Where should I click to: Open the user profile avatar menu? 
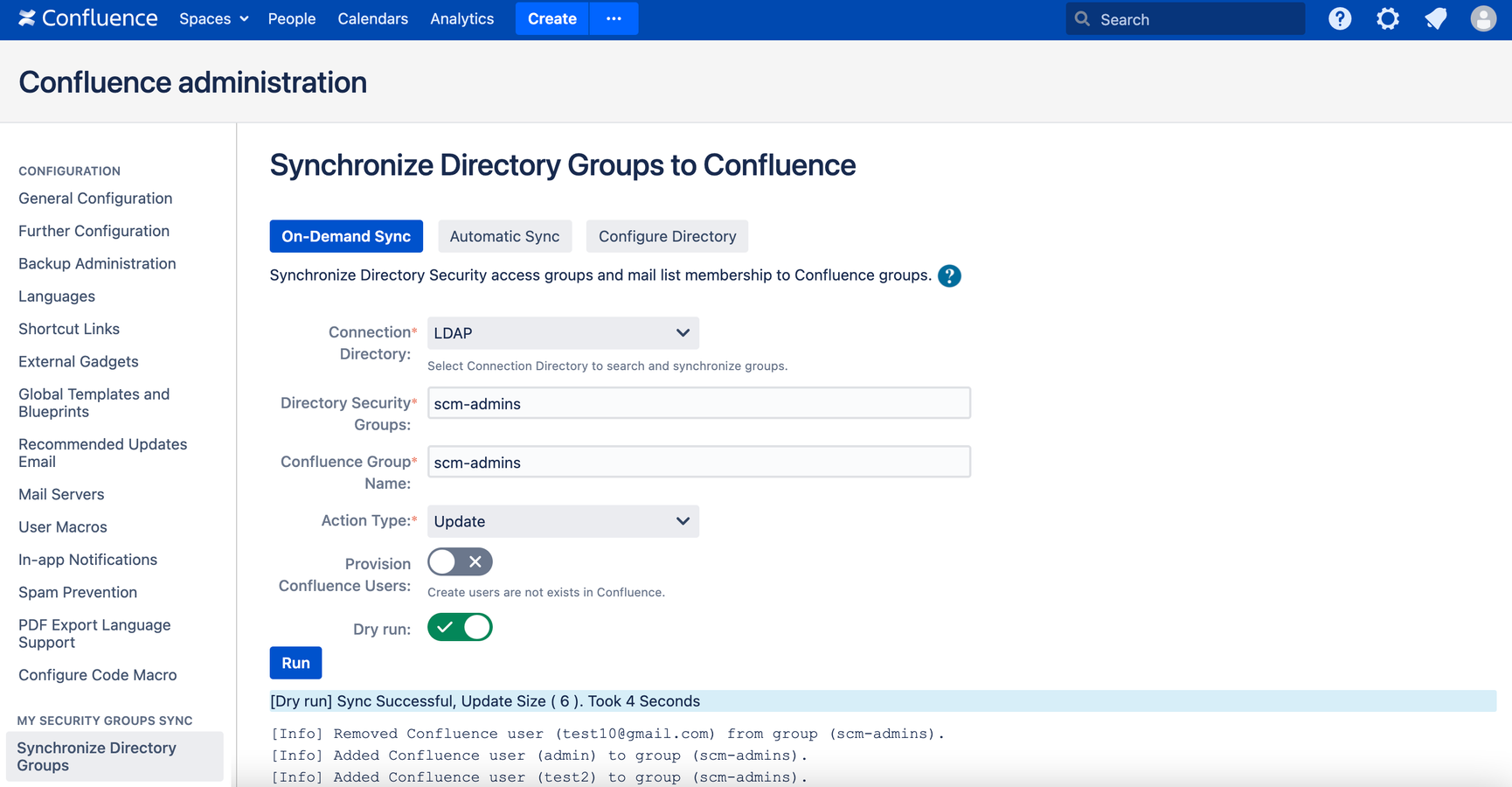(1483, 18)
